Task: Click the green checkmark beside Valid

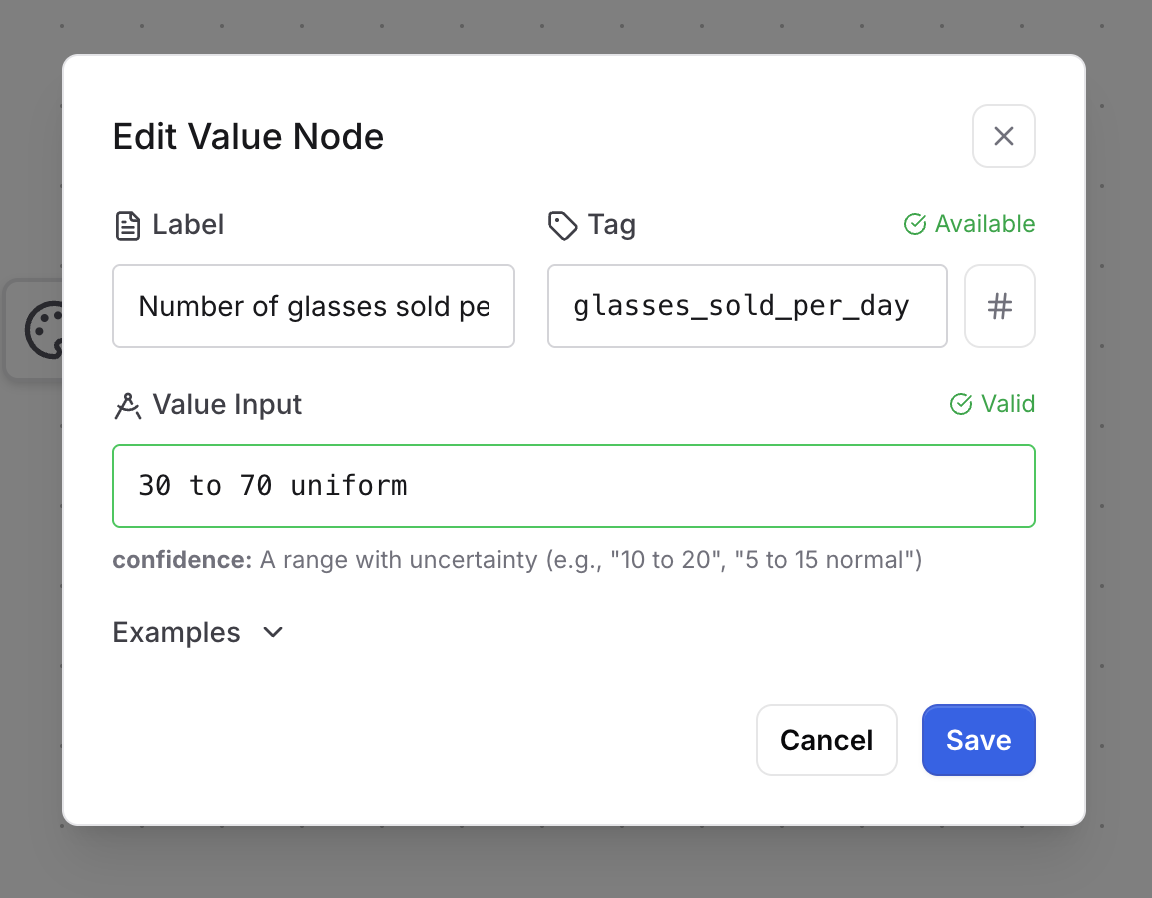Action: 961,404
